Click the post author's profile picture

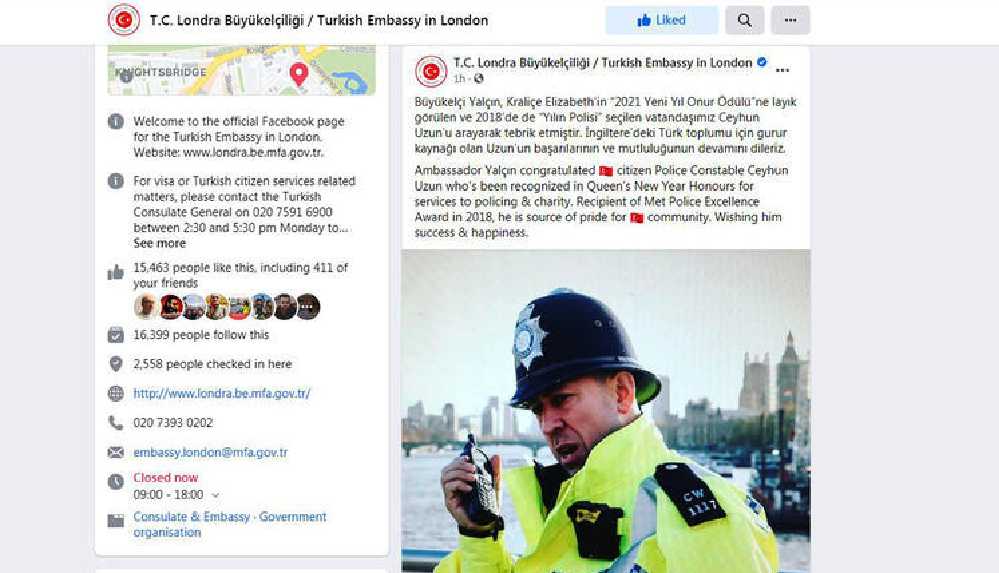point(431,71)
